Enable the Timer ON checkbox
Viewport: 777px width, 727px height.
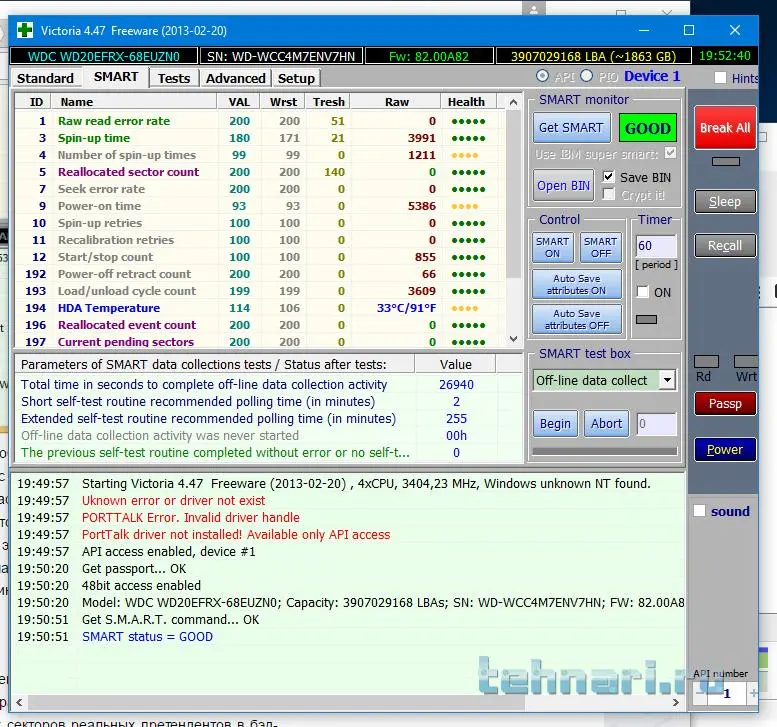tap(643, 292)
